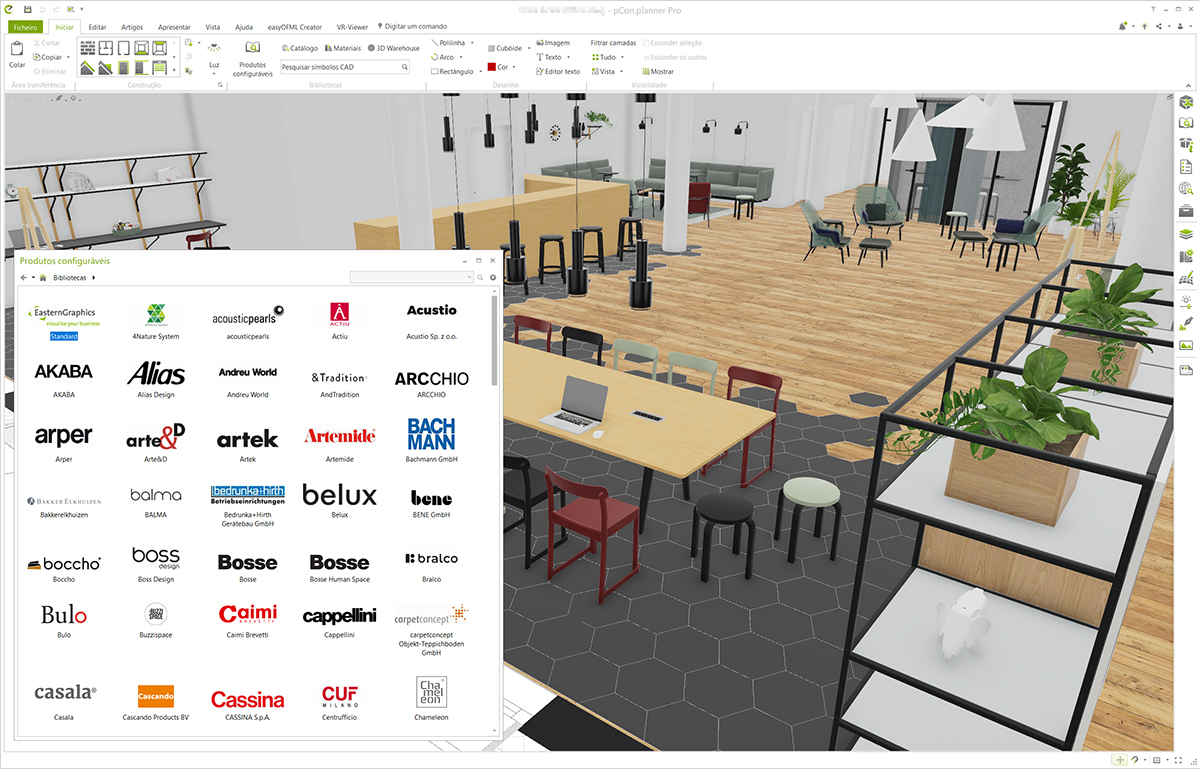Click the catalog search icon in right sidebar

[x=1186, y=123]
